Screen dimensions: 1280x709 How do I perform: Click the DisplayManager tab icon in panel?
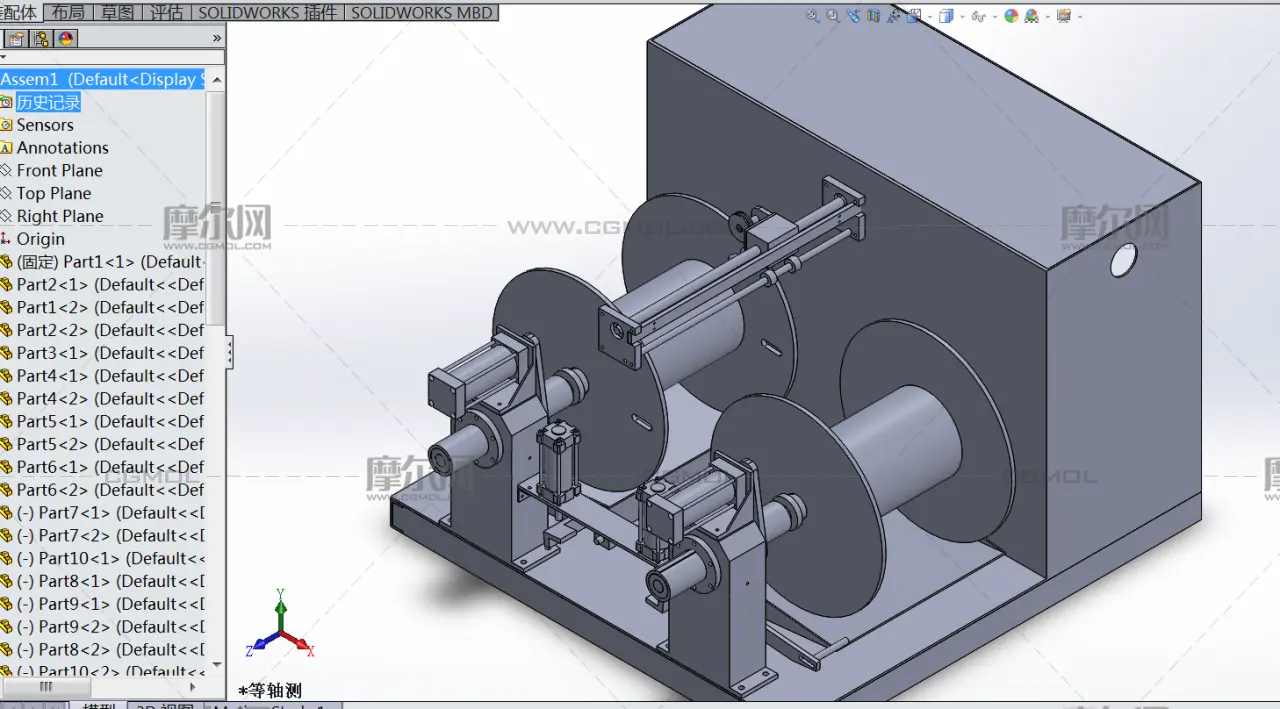pos(66,39)
